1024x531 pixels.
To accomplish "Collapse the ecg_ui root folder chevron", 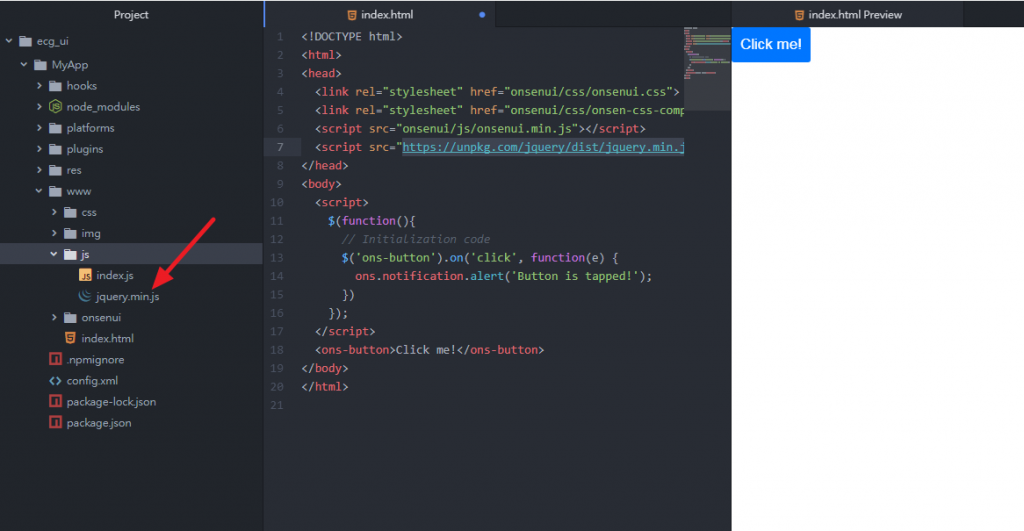I will [x=9, y=41].
